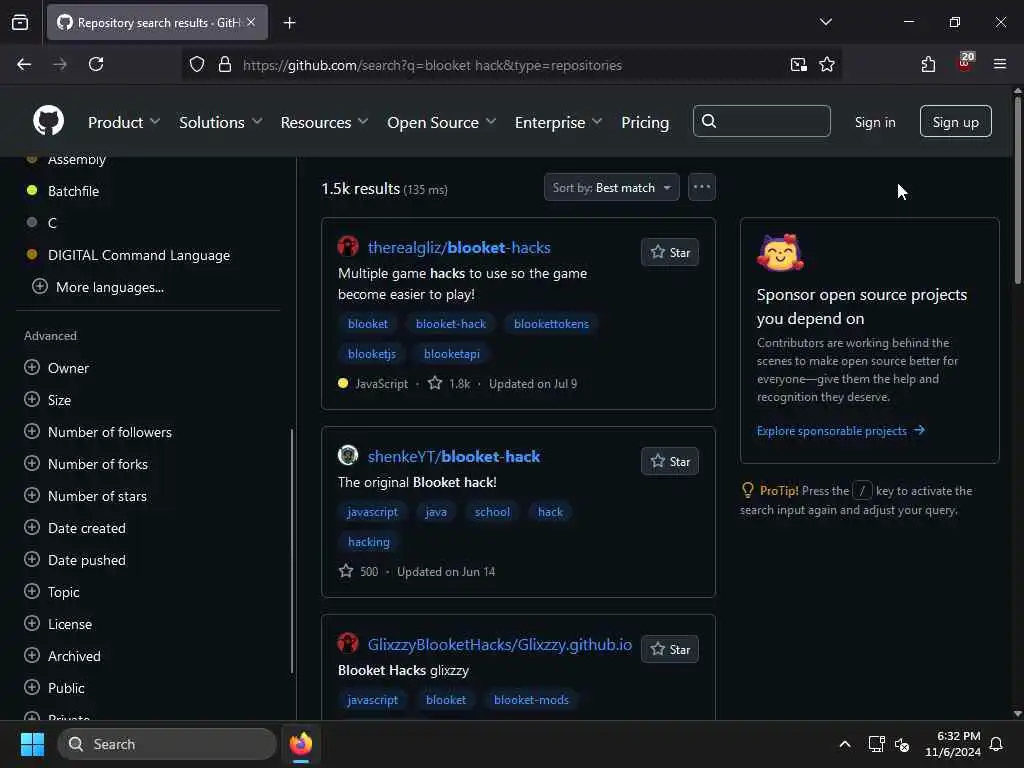
Task: Open GlixzzyBlooketHacks/Glixzzy.github.io link
Action: tap(500, 645)
